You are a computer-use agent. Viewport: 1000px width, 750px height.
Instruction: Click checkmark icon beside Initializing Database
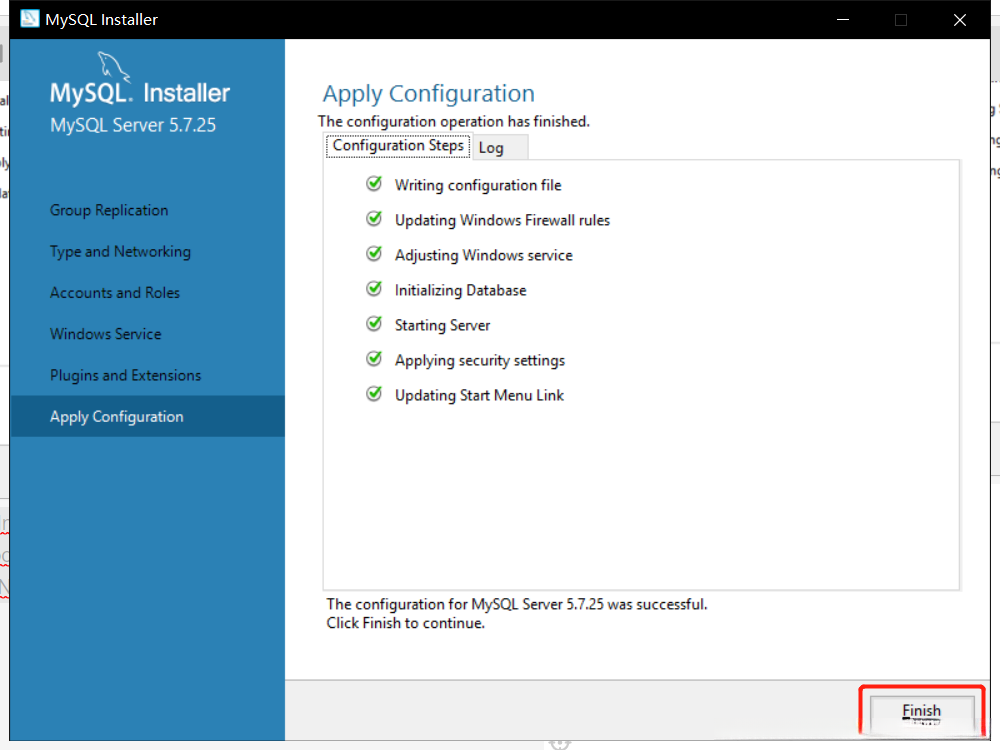(374, 290)
